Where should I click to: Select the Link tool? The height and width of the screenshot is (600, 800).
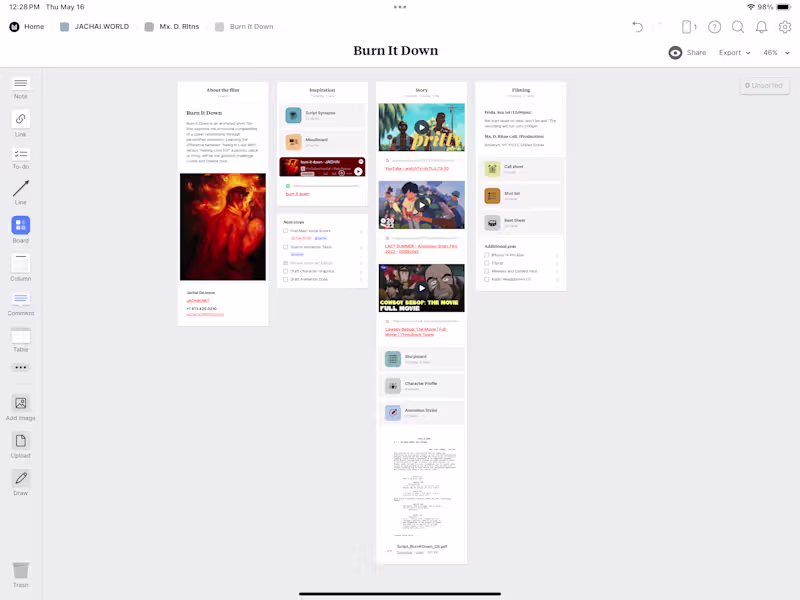20,123
